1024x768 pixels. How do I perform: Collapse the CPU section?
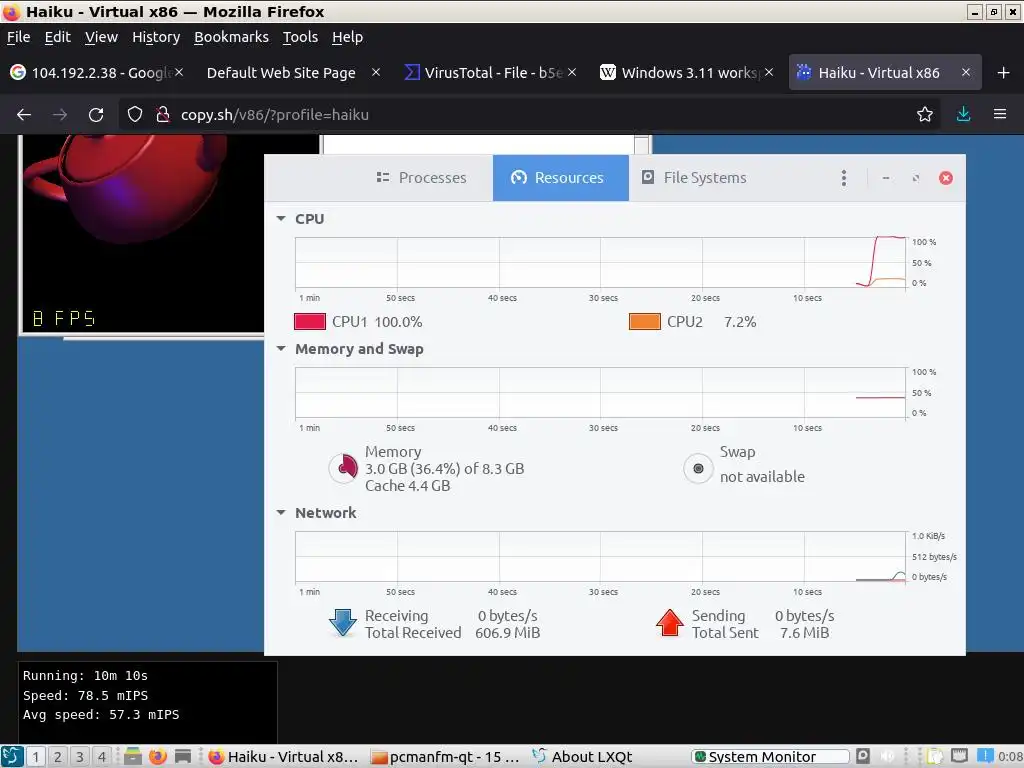281,219
